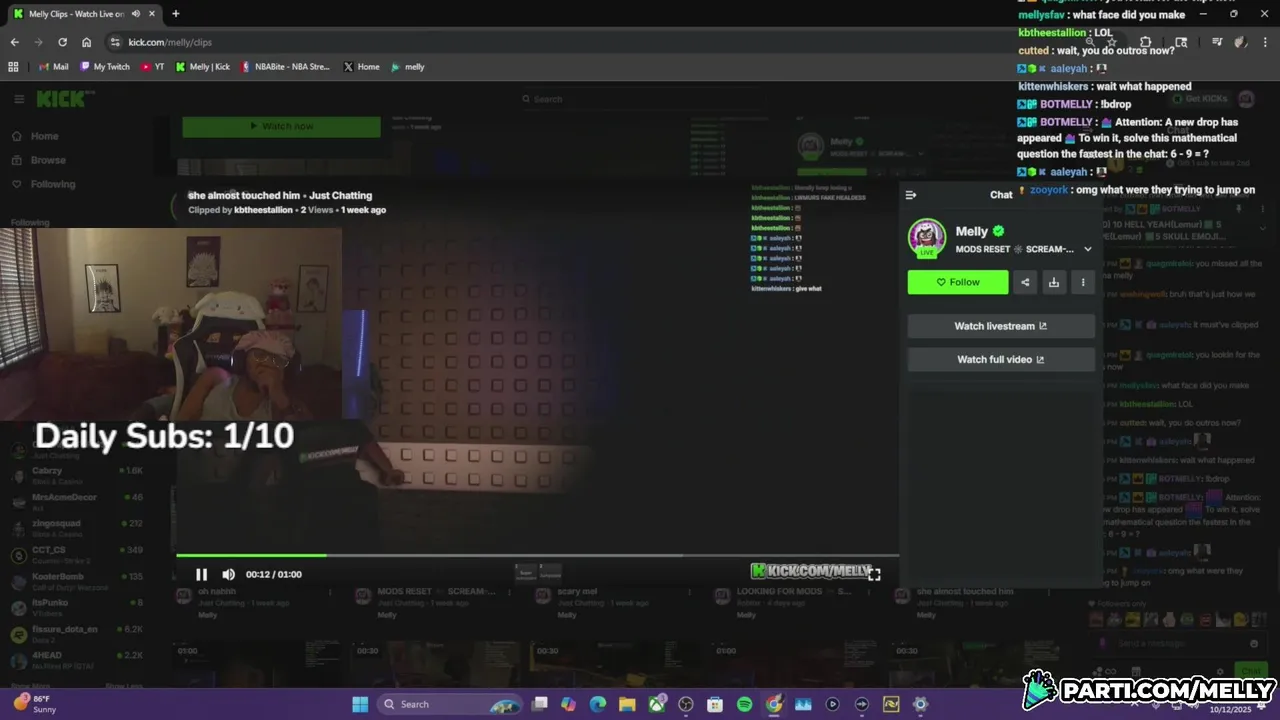Open a new browser tab
Viewport: 1280px width, 720px height.
click(176, 14)
